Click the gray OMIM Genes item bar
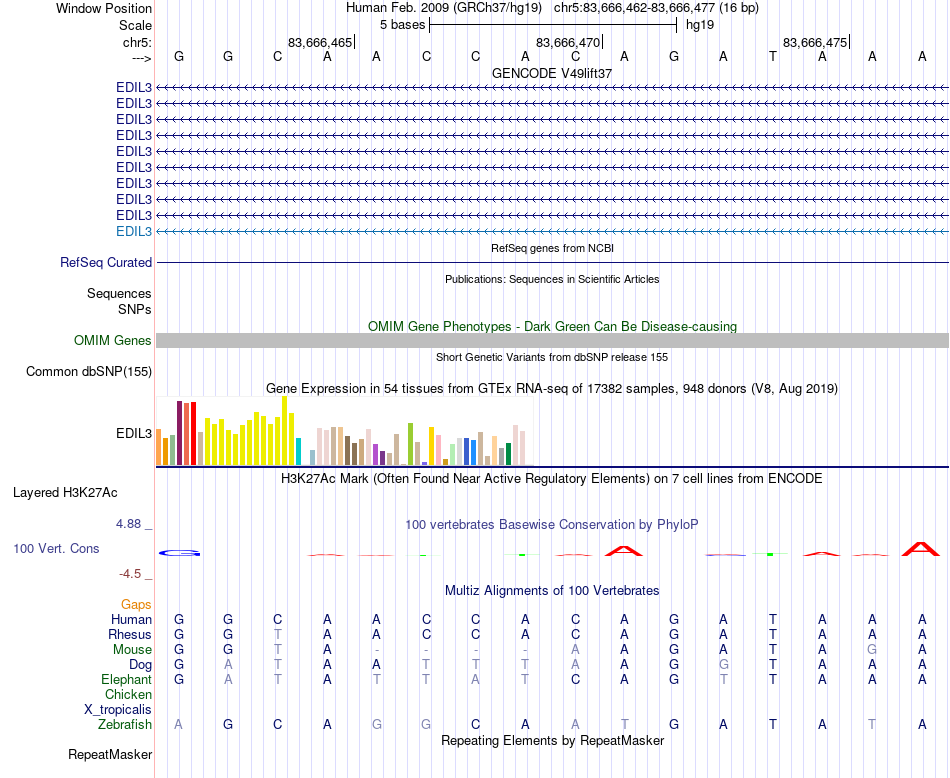950x778 pixels. tap(553, 341)
